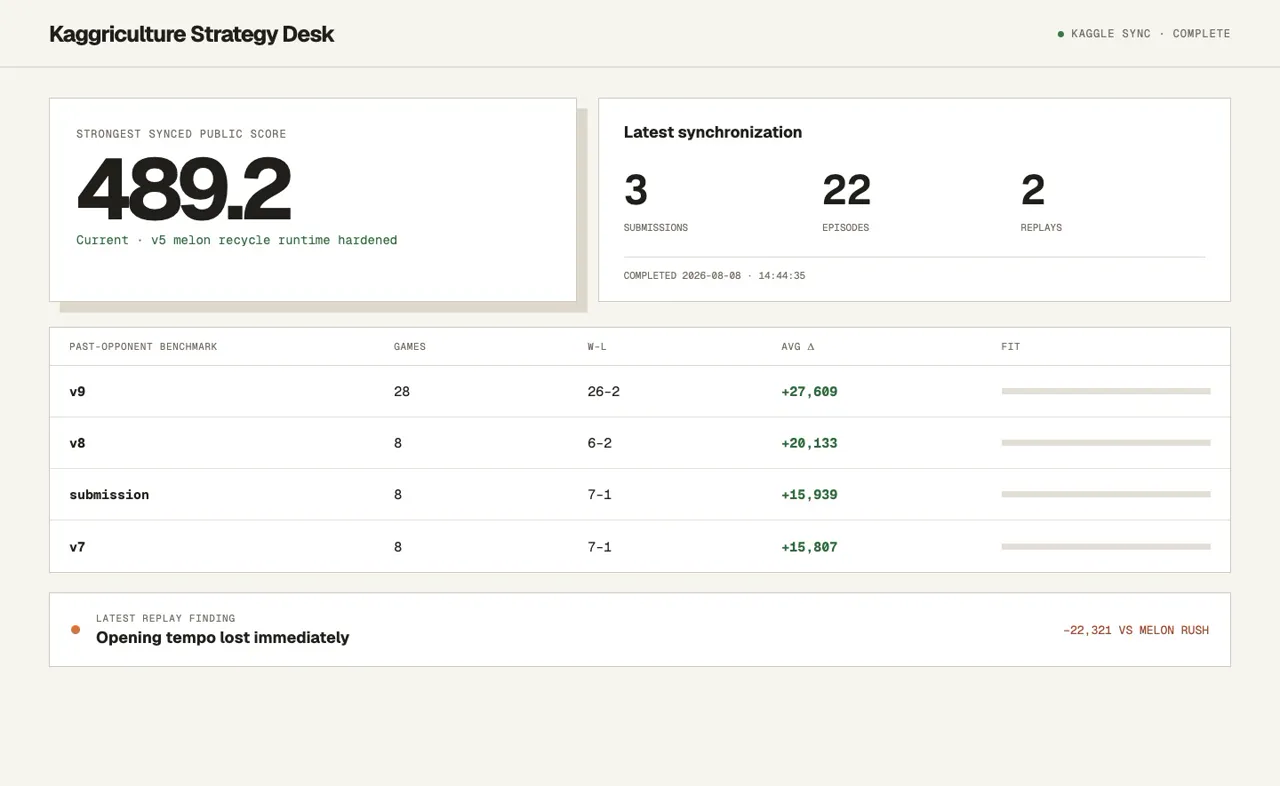This screenshot has height=786, width=1280.
Task: Click the green Kaggle sync status dot
Action: coord(1061,34)
